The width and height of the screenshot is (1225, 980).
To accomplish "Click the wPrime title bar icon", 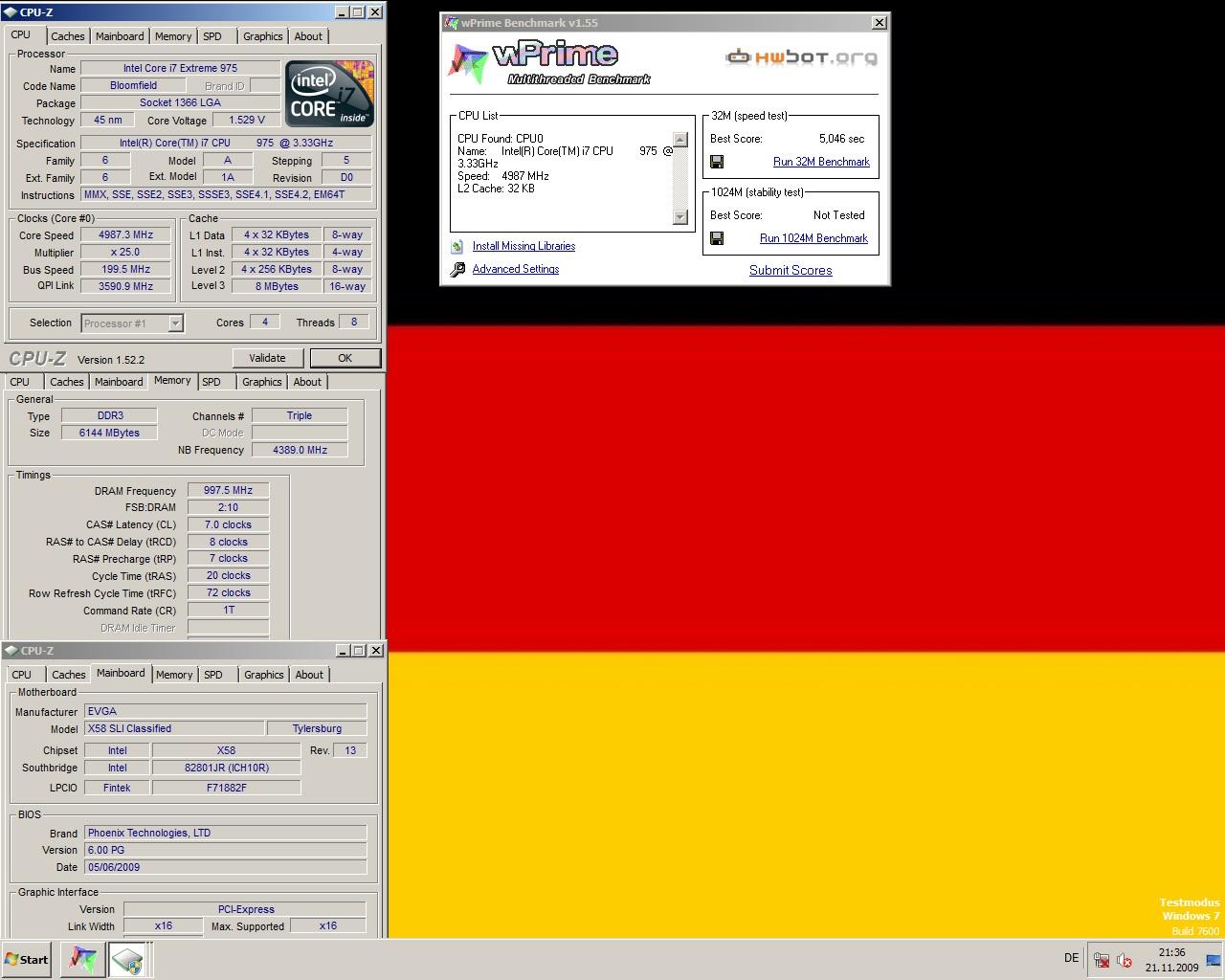I will pyautogui.click(x=451, y=23).
